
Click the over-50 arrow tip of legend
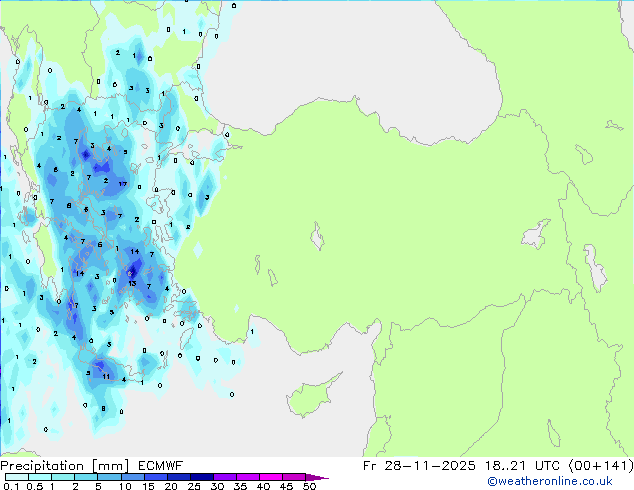click(317, 478)
